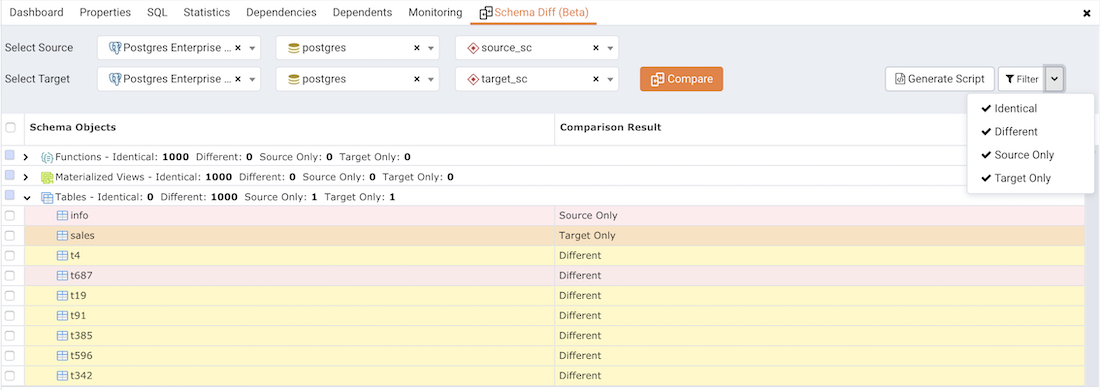Click the Filter button
Screen dimensions: 1100x390
pos(1021,79)
